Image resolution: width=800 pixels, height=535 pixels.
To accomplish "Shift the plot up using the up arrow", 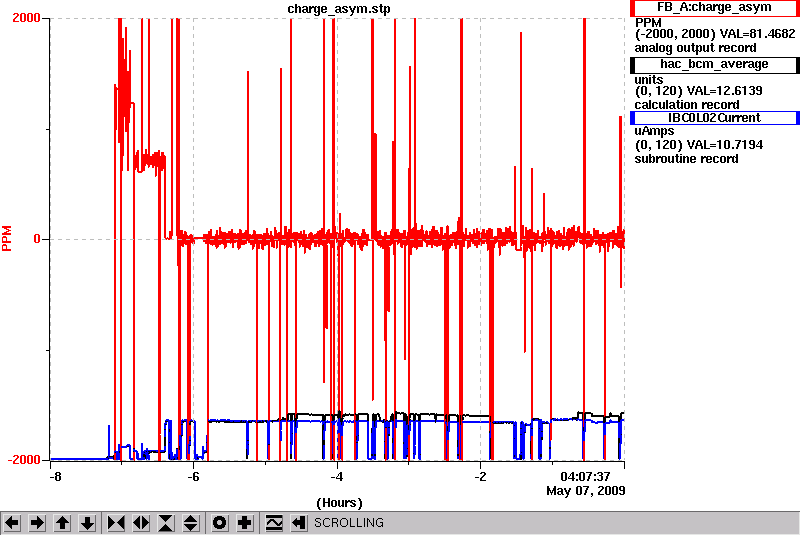I will 62,523.
